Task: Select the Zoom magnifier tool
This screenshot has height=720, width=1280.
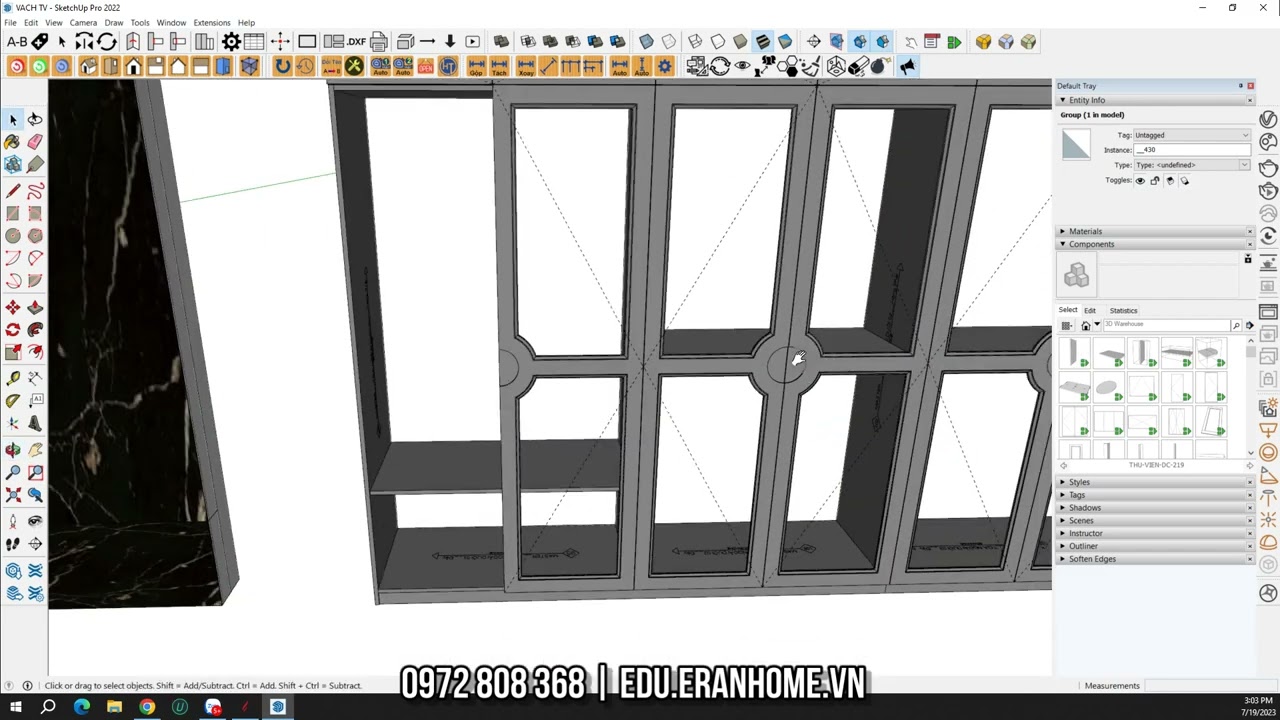Action: pos(13,472)
